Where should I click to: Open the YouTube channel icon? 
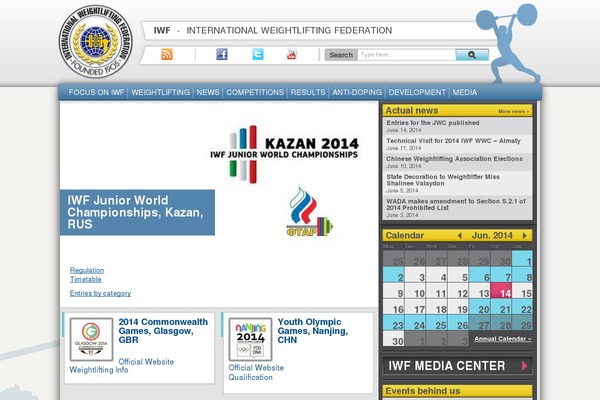[x=292, y=54]
